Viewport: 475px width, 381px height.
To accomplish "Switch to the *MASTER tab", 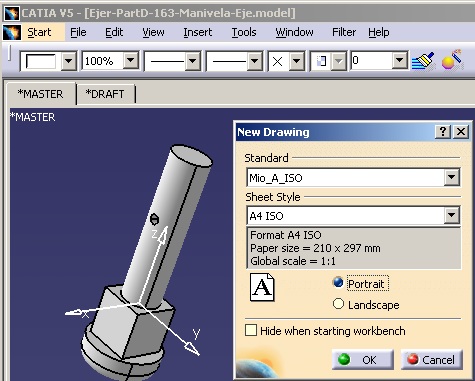I will click(x=41, y=94).
